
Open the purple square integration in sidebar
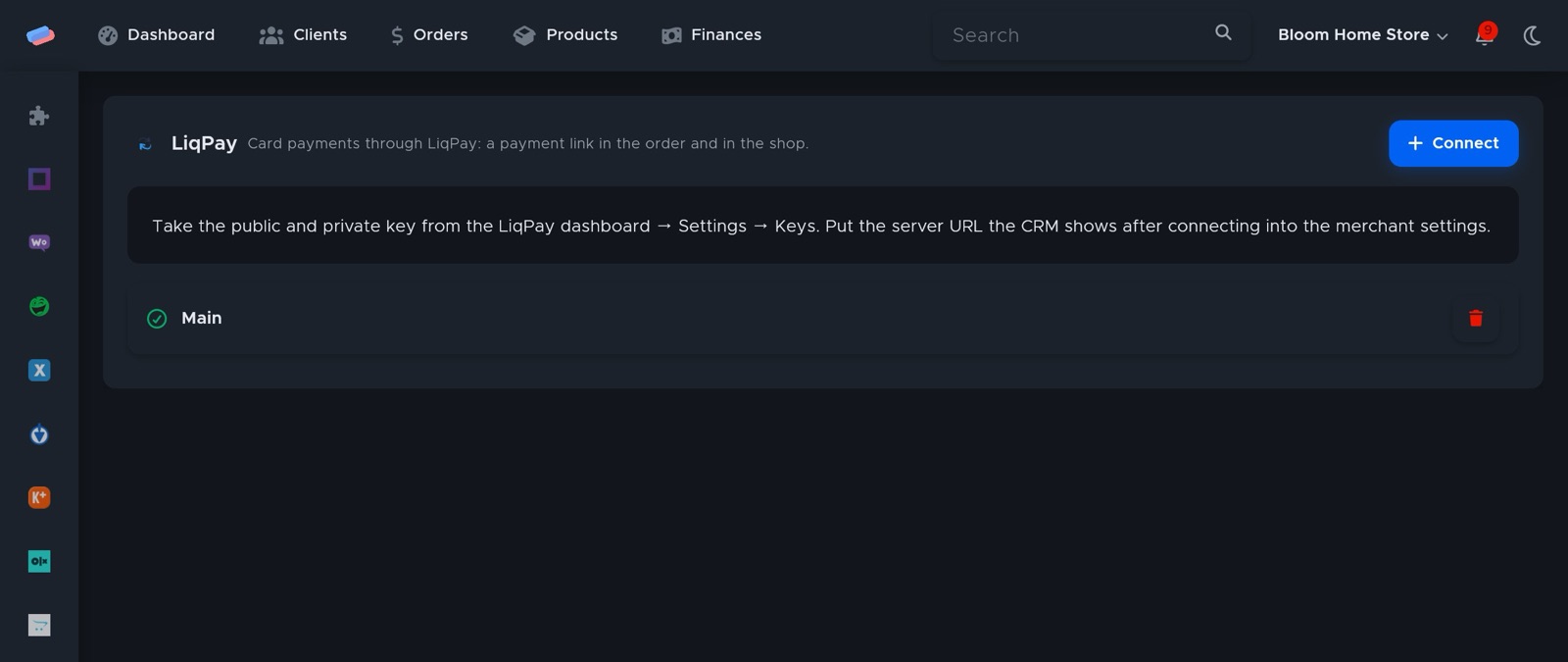pos(39,178)
